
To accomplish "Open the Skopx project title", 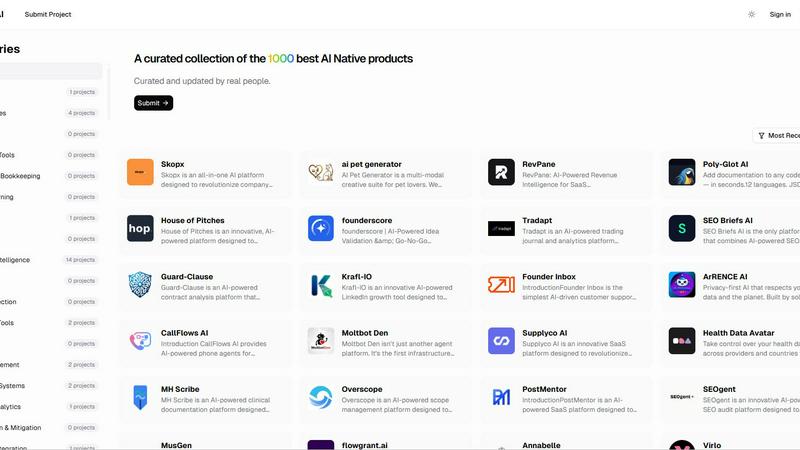I will (x=172, y=164).
